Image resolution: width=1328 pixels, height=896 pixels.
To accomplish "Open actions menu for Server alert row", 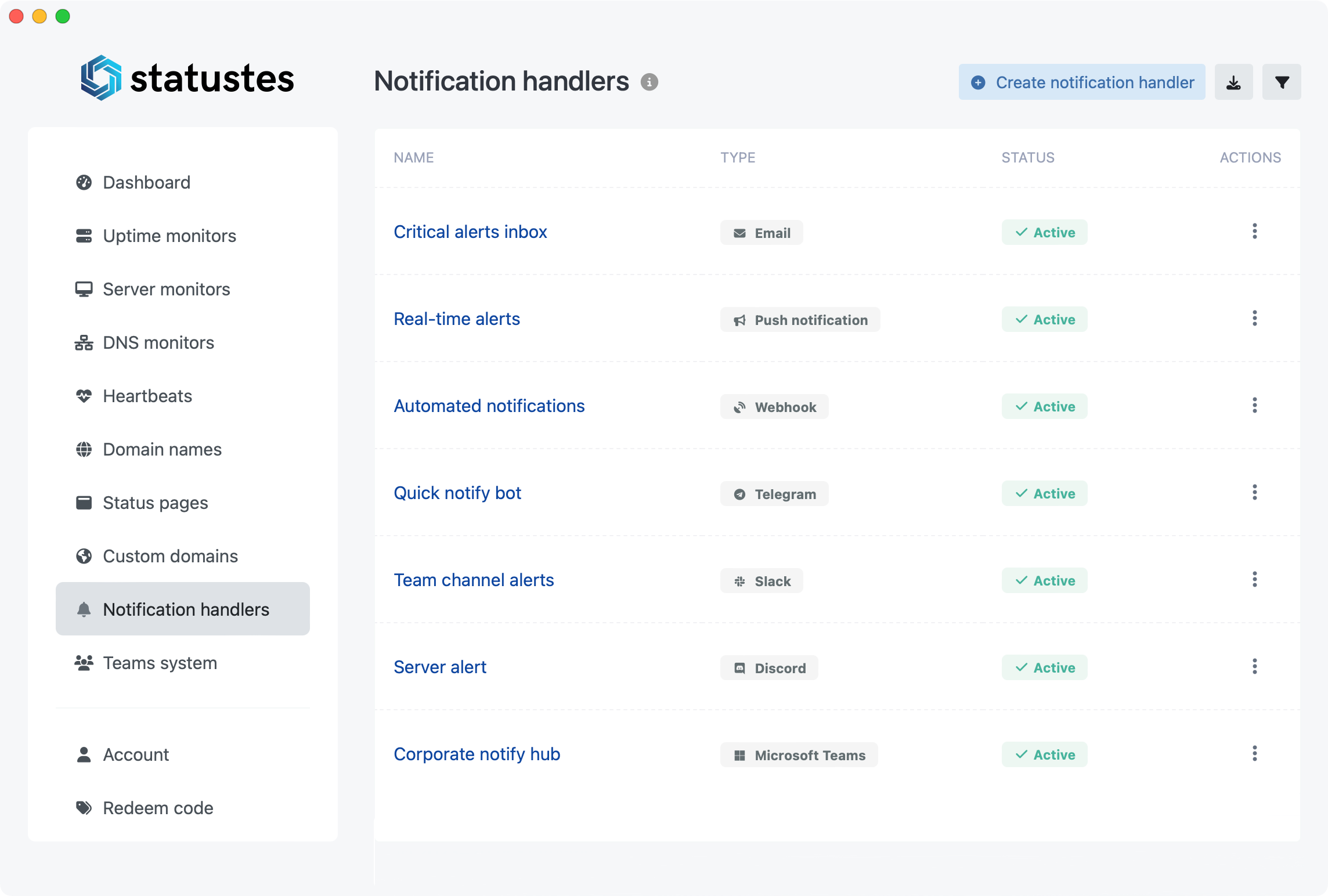I will [x=1254, y=667].
